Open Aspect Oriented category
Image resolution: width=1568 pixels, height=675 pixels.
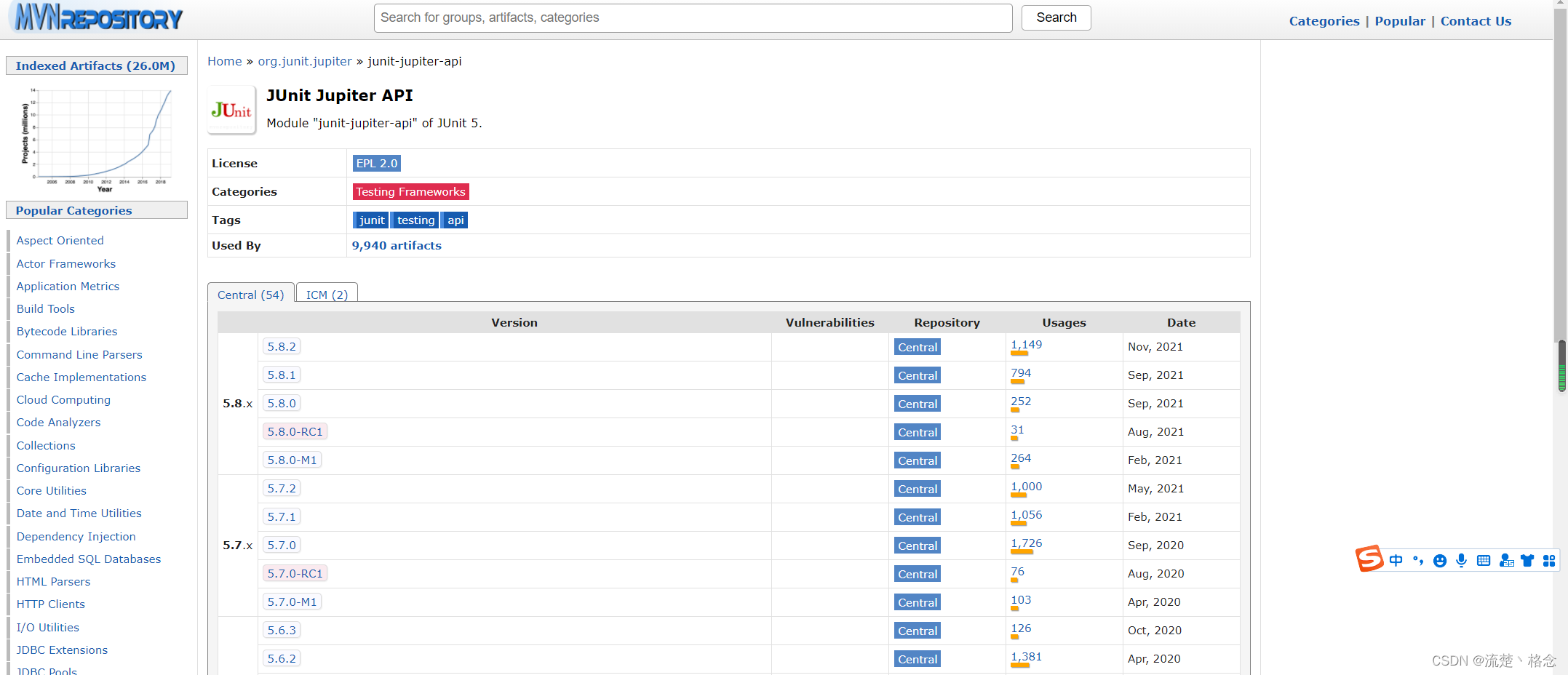60,240
